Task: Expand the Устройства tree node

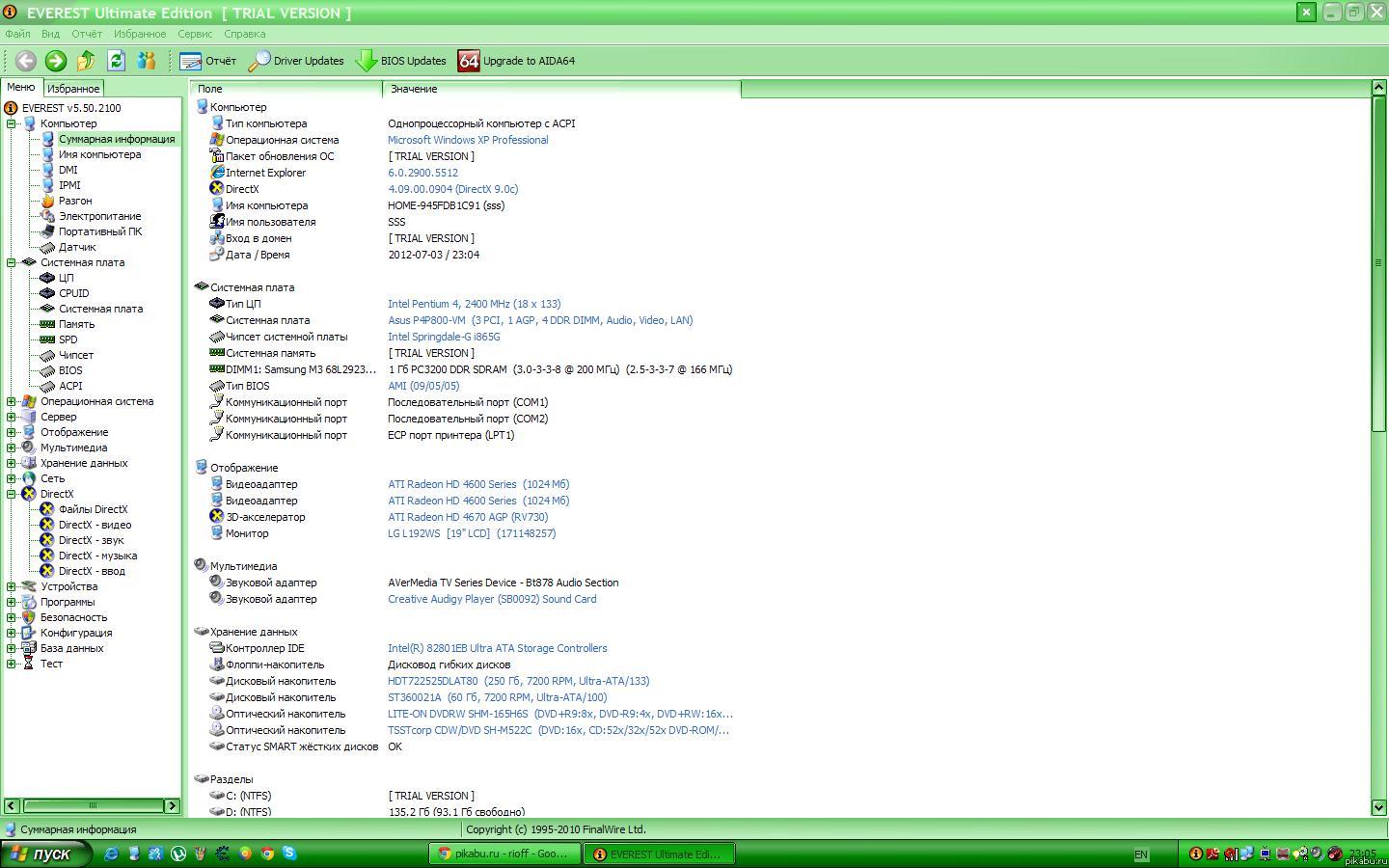Action: [12, 586]
